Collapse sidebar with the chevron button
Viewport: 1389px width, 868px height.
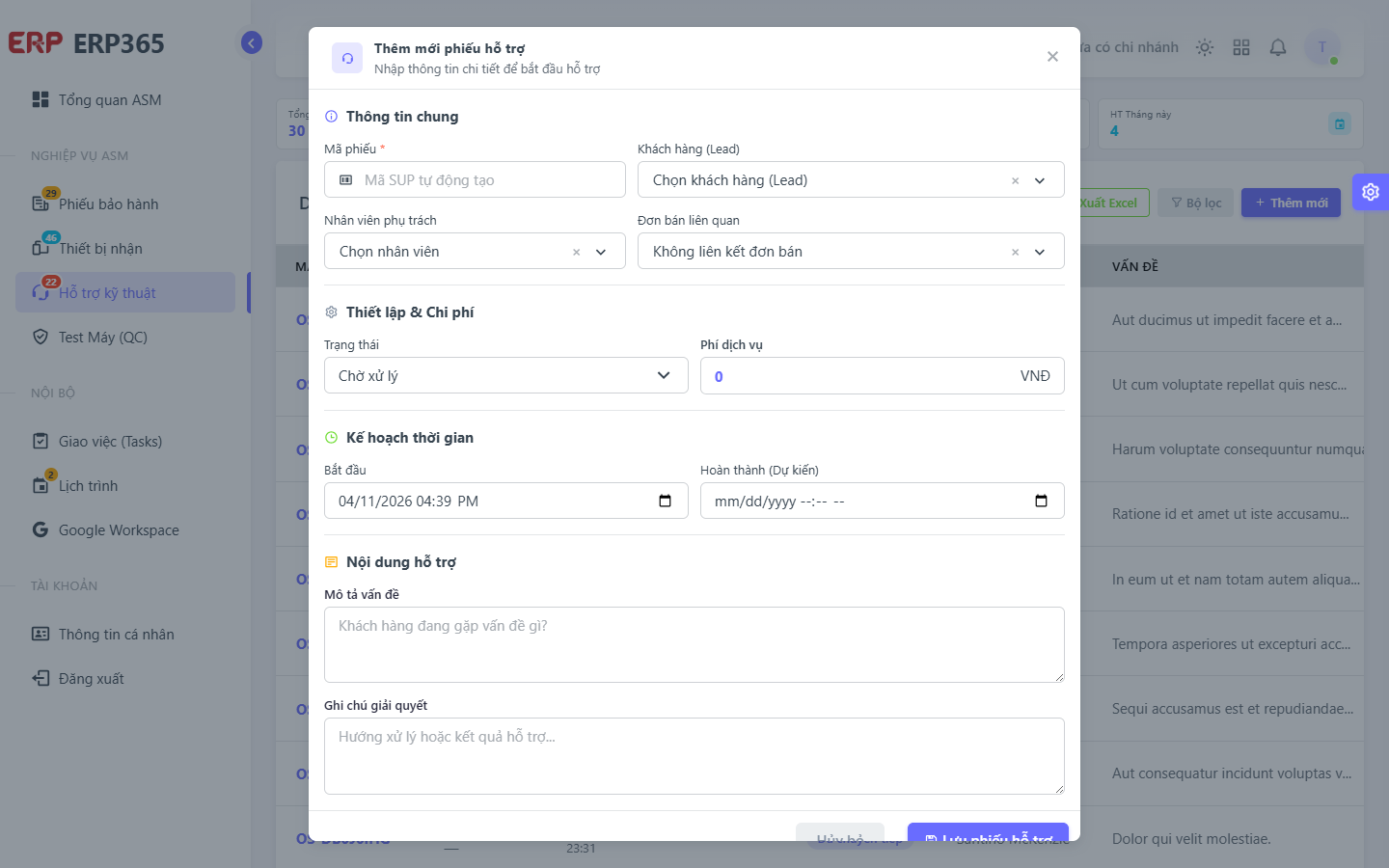252,42
